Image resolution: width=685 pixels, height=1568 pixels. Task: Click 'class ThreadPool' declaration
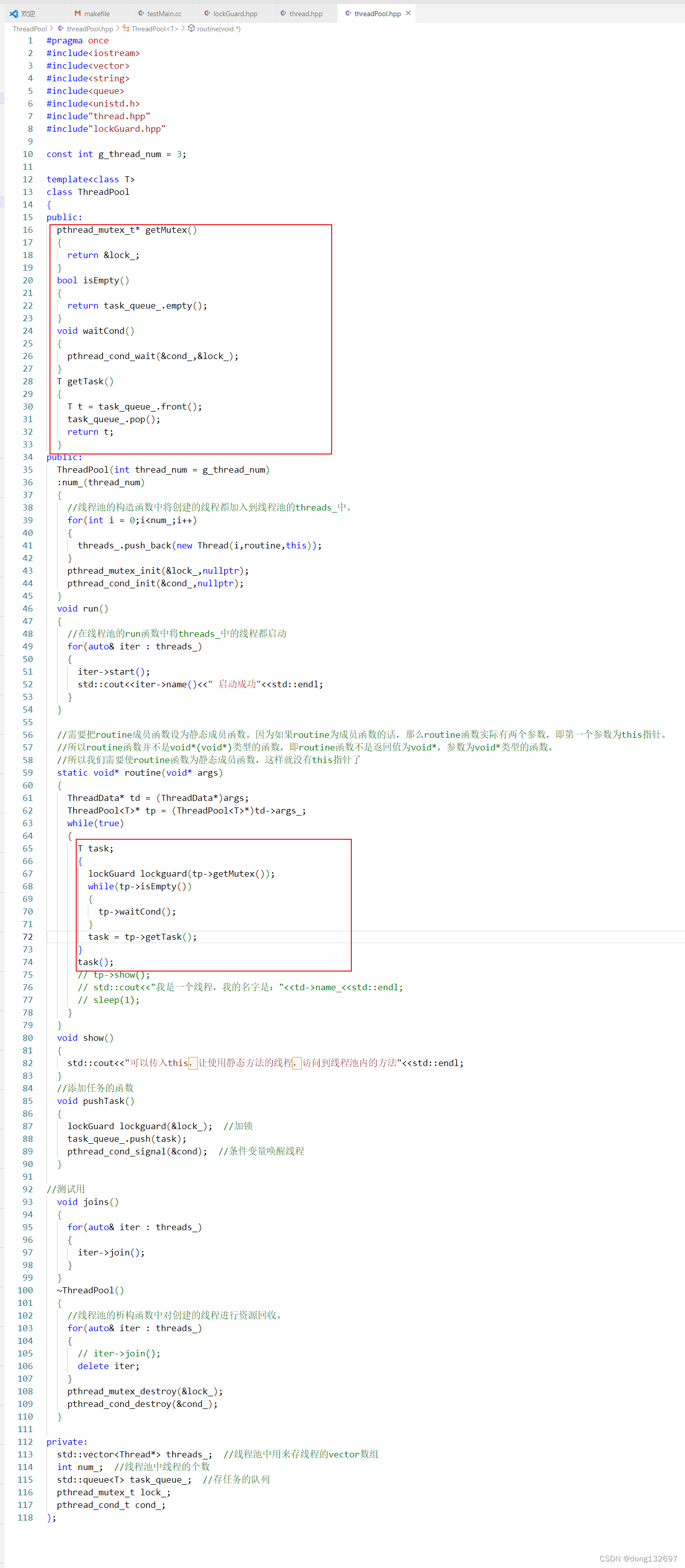tap(88, 192)
